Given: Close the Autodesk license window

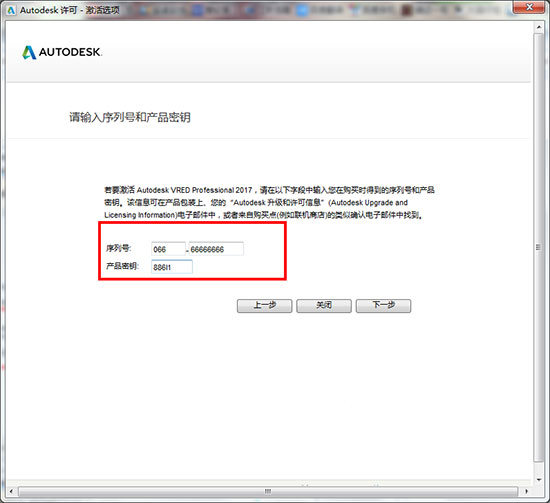Looking at the screenshot, I should click(x=529, y=7).
